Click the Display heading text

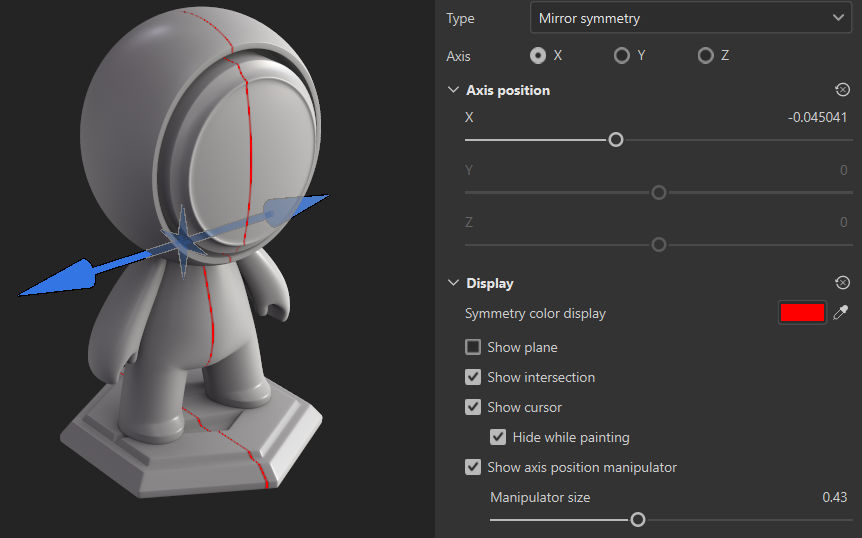[x=490, y=283]
